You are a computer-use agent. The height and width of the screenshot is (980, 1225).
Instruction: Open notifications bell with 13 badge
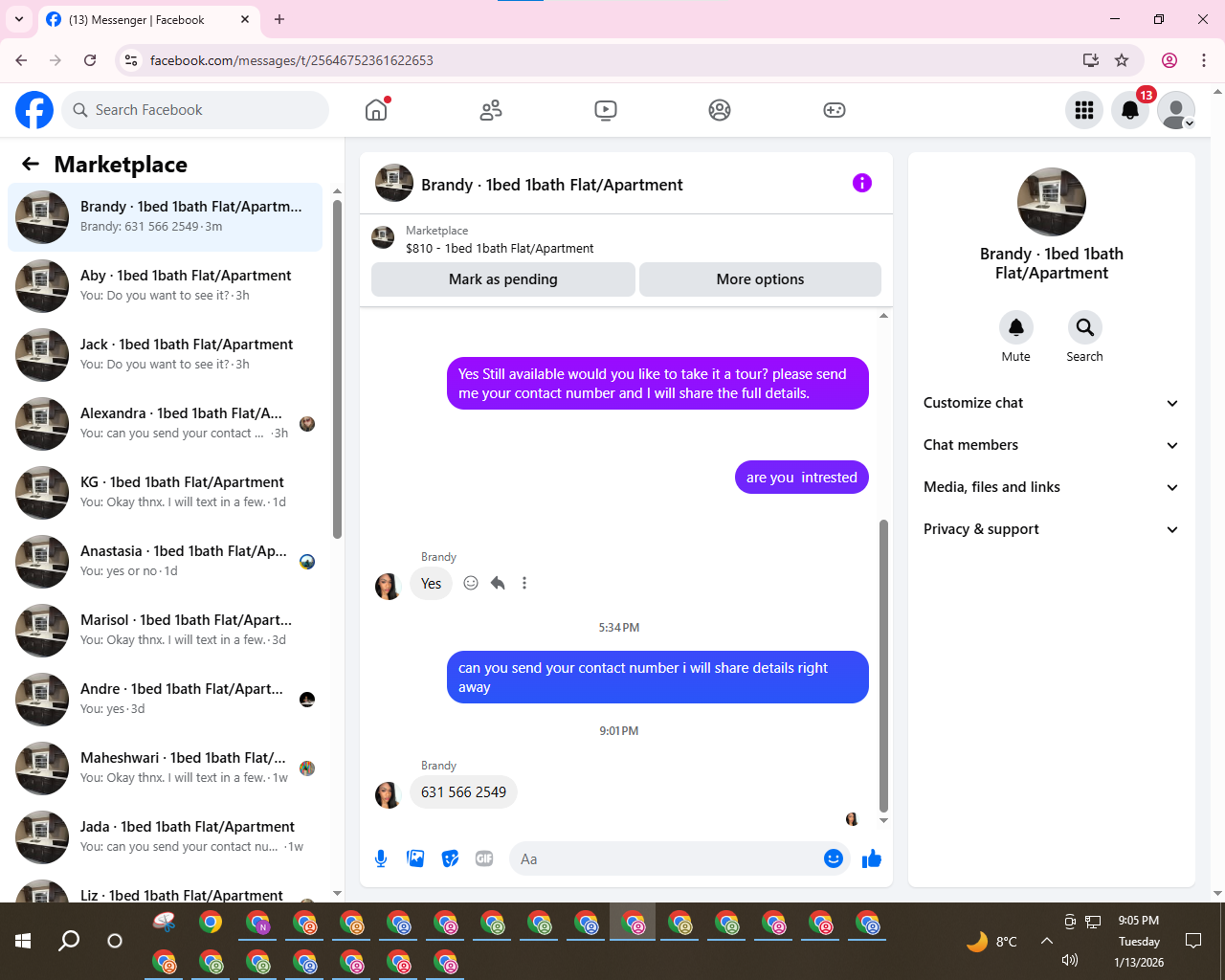coord(1130,110)
